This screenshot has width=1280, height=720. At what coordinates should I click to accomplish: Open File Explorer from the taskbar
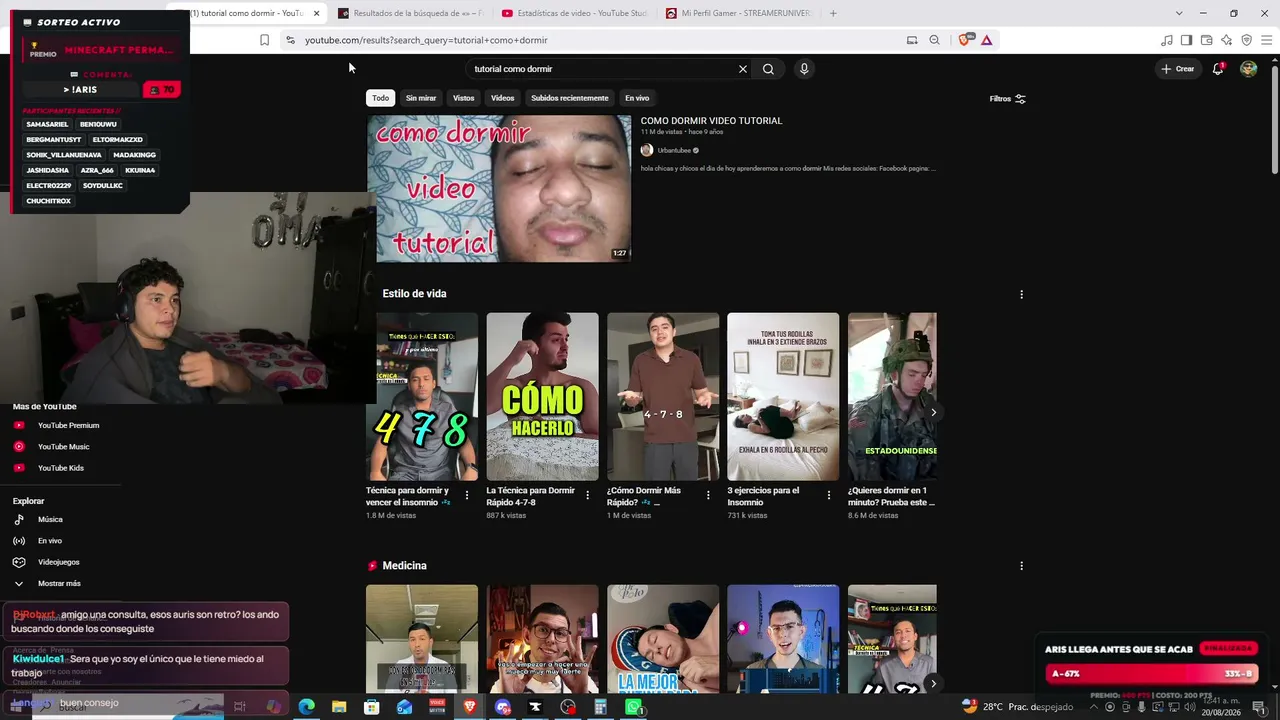[x=339, y=707]
